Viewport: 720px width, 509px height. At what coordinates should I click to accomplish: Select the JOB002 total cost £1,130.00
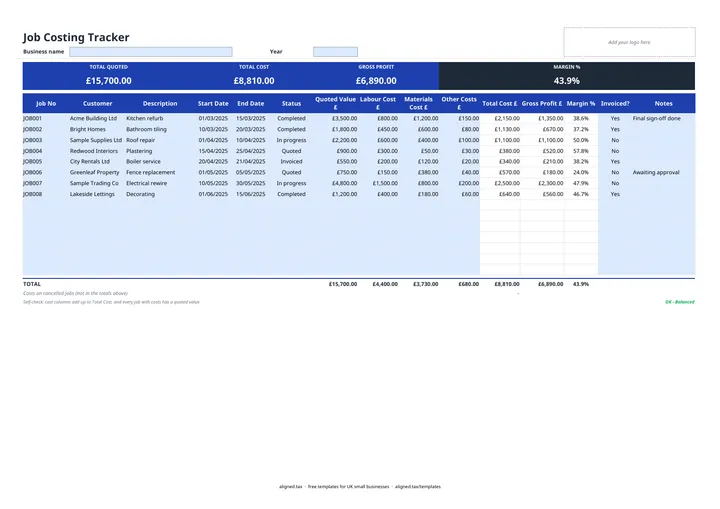[507, 130]
